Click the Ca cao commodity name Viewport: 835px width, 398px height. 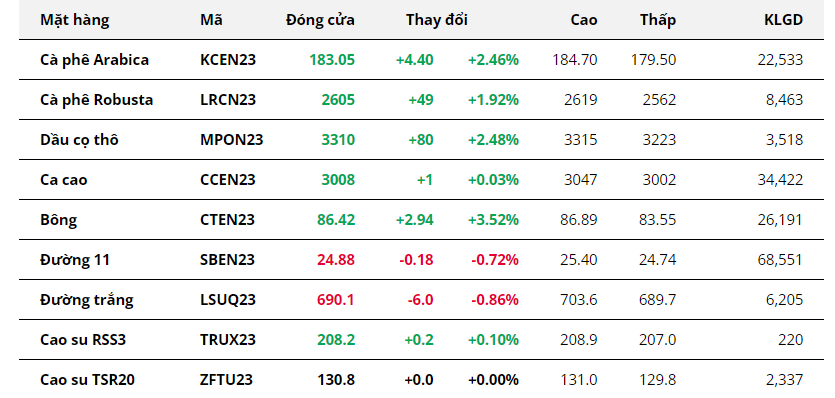point(63,180)
